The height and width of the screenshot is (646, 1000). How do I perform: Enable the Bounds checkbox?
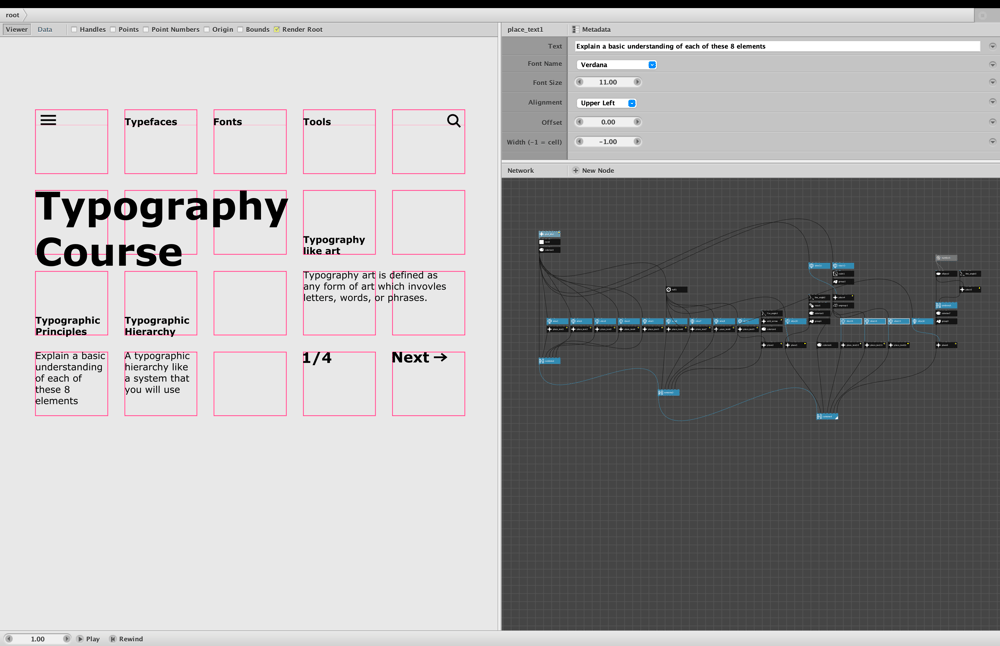click(x=240, y=29)
